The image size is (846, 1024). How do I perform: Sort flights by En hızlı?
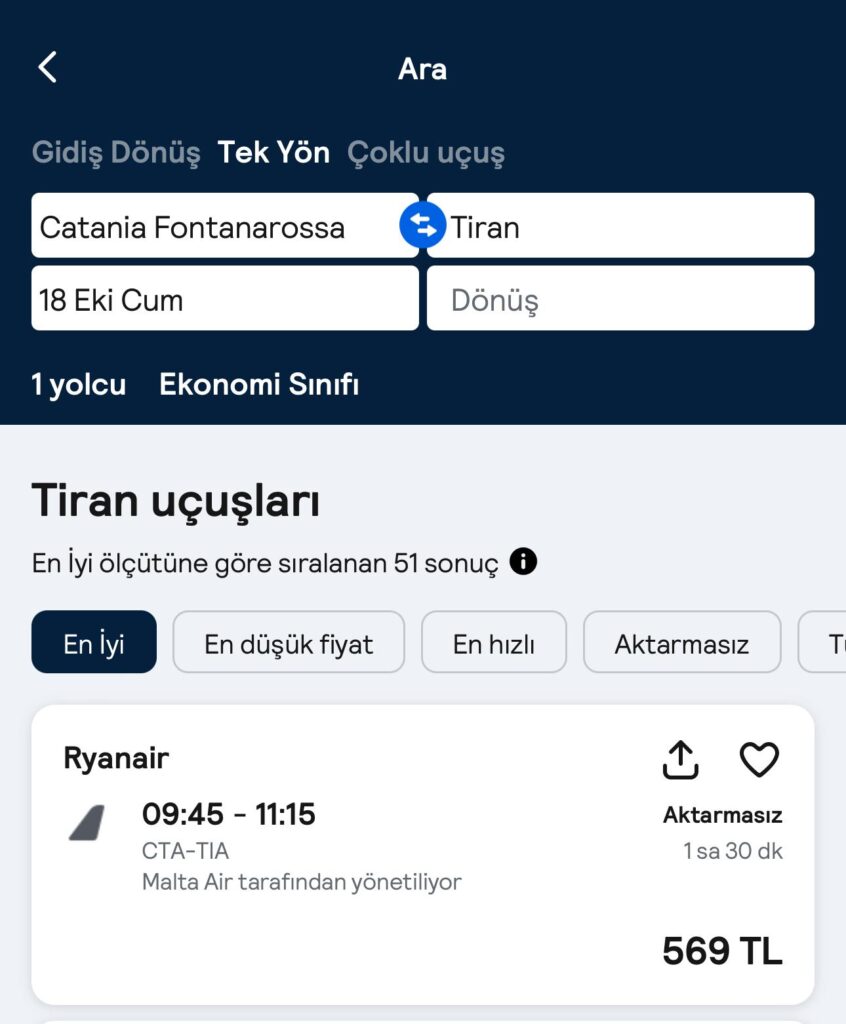(x=494, y=642)
